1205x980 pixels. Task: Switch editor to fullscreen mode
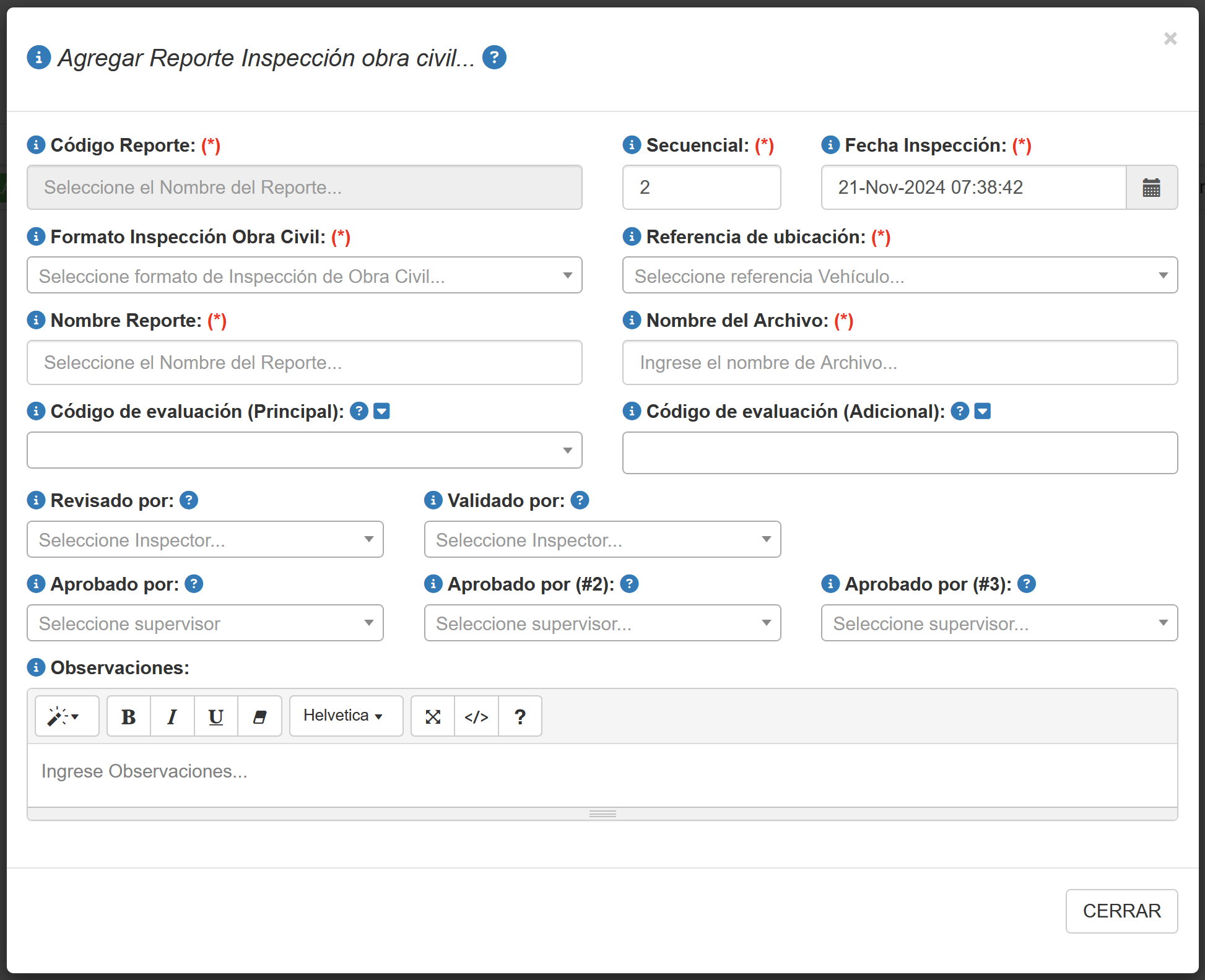click(x=433, y=716)
